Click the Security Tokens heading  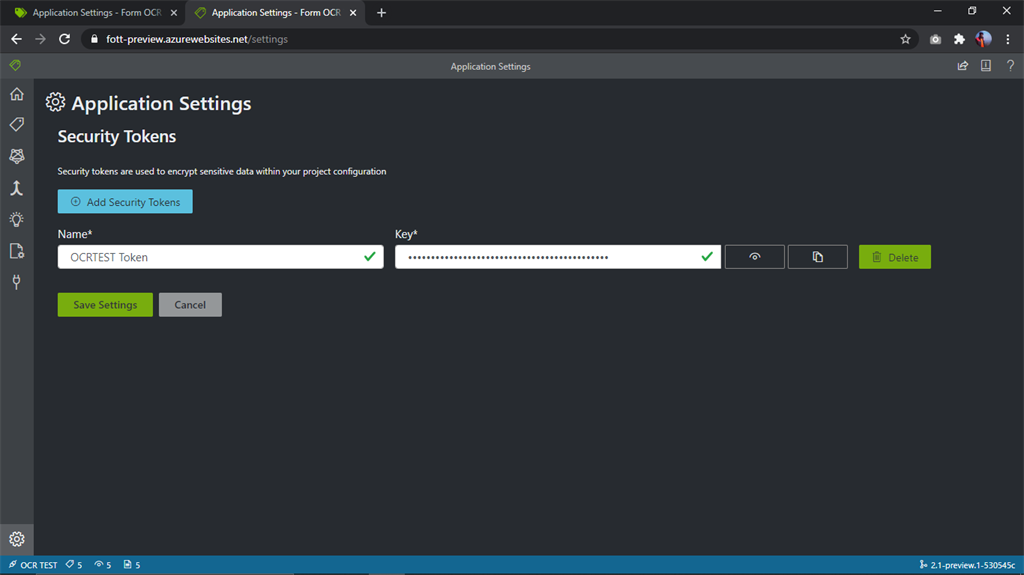click(x=117, y=136)
